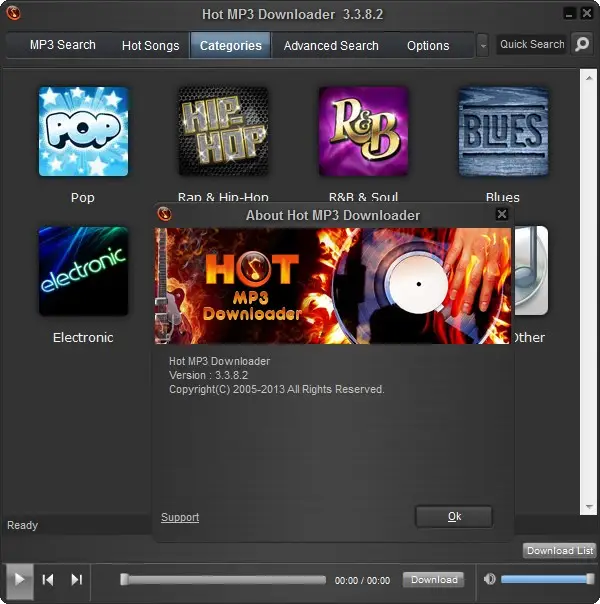
Task: Click the scrollbar up arrow
Action: (589, 78)
